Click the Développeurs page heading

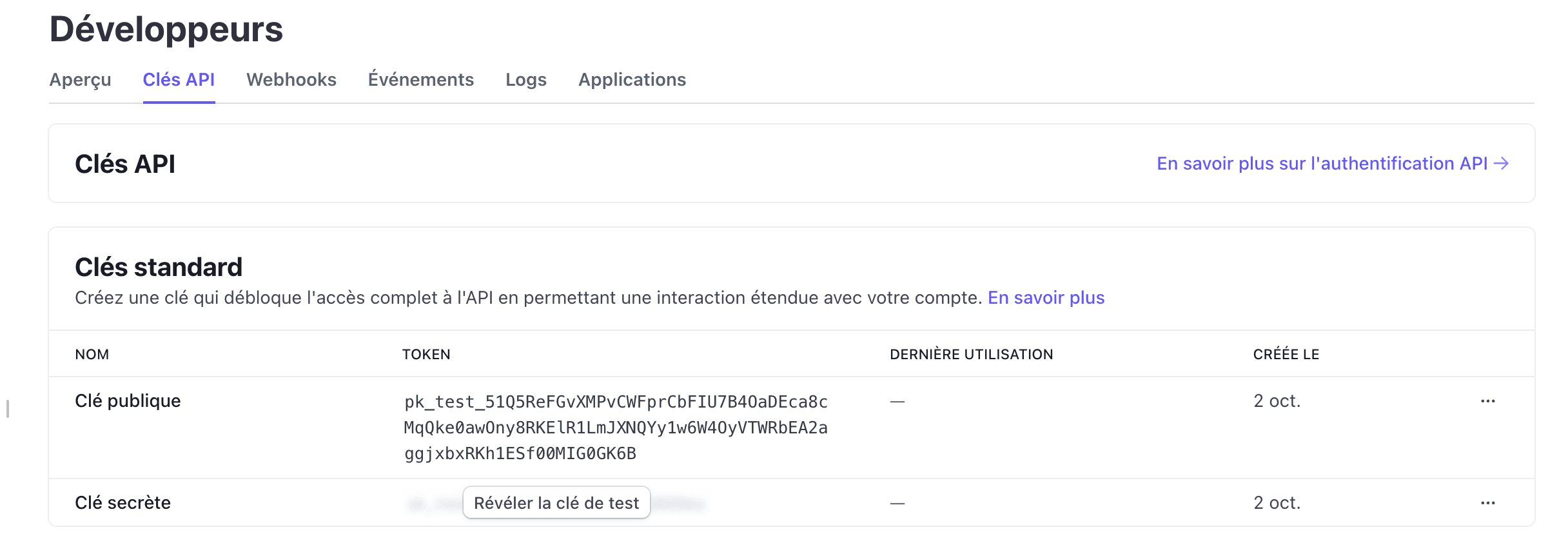coord(166,29)
